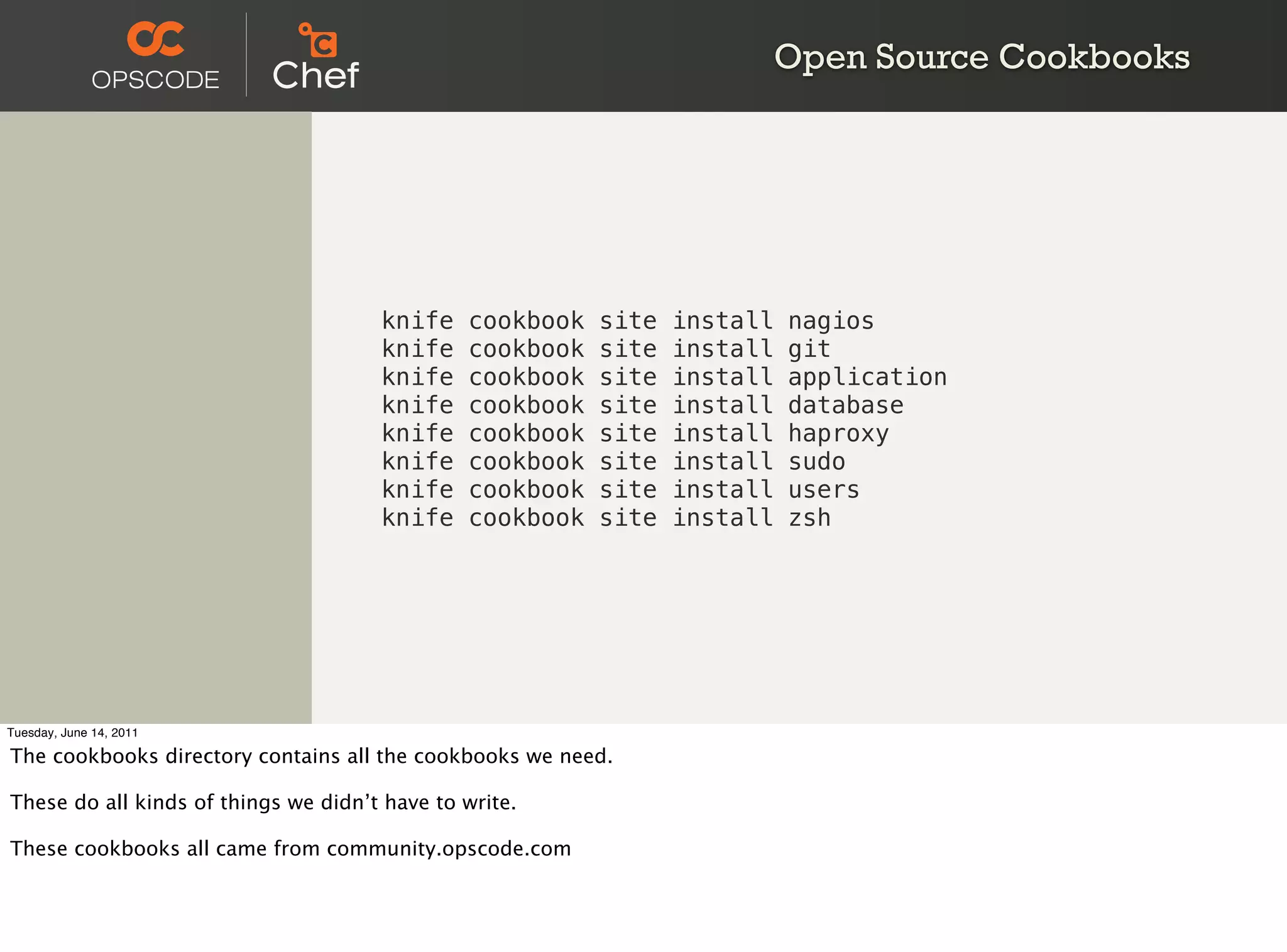The image size is (1287, 952).
Task: Select the 'knife cookbook site install database' line
Action: [x=643, y=405]
